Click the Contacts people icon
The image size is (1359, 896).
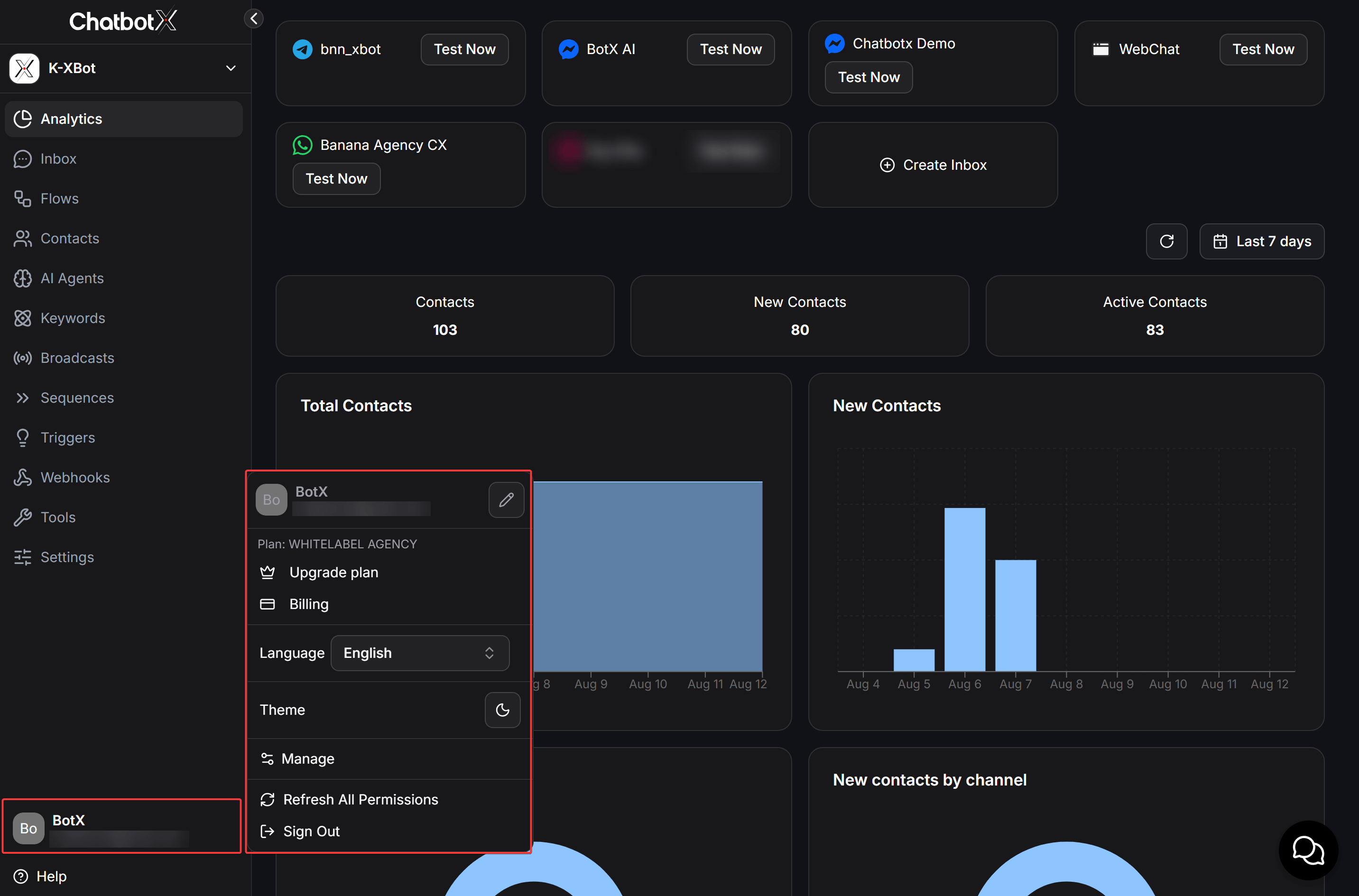click(x=23, y=238)
